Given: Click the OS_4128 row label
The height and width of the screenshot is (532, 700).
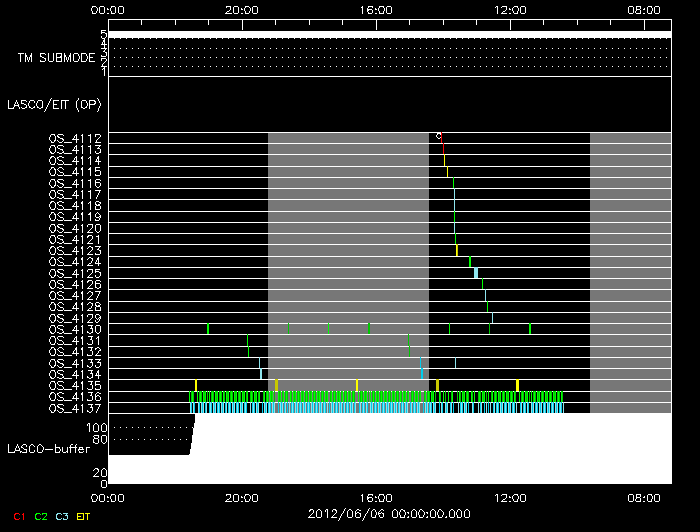Looking at the screenshot, I should 75,307.
